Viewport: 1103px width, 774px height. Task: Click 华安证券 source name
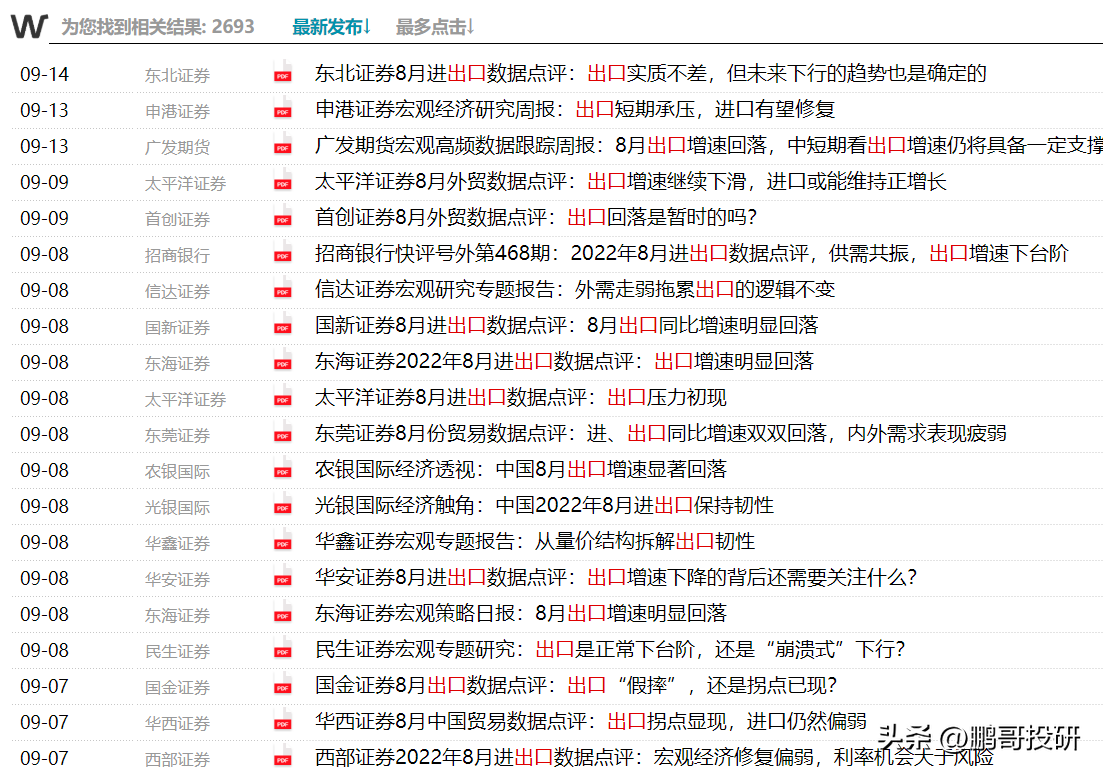point(177,579)
